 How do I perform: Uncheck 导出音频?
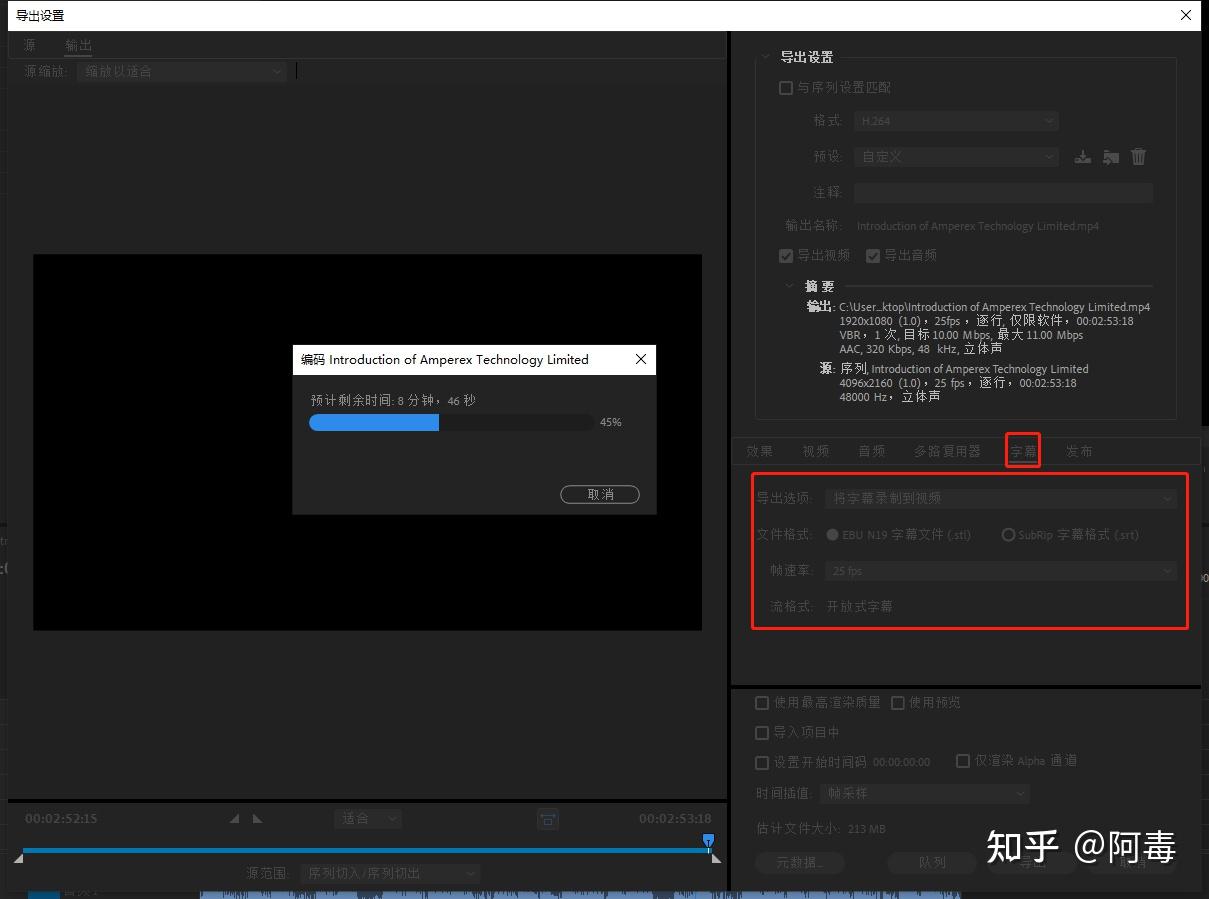pos(872,255)
